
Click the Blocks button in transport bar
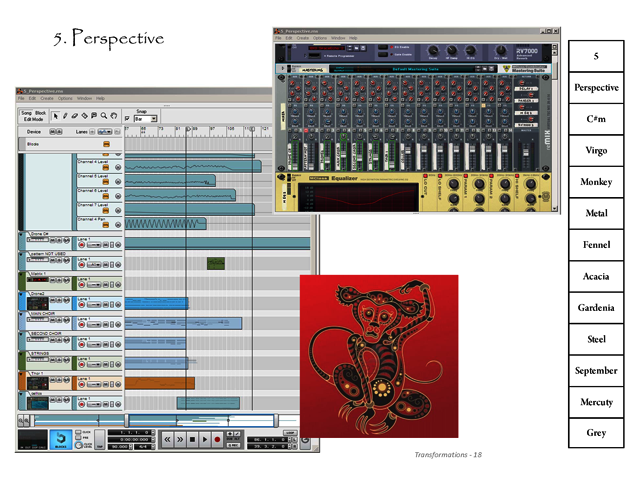pyautogui.click(x=60, y=440)
